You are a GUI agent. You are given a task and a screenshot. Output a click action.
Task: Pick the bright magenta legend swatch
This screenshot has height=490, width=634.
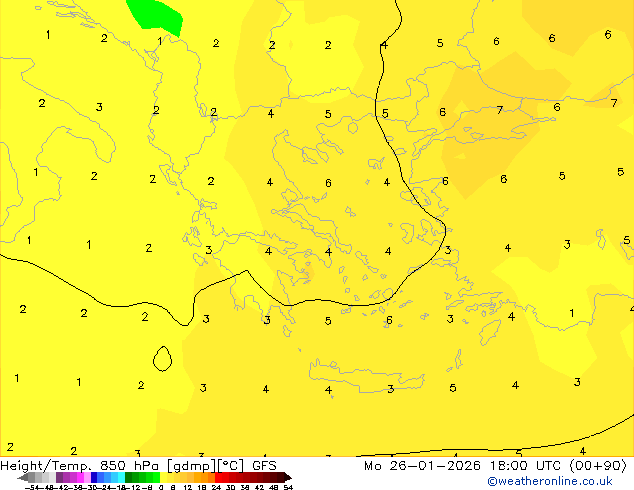[x=80, y=477]
